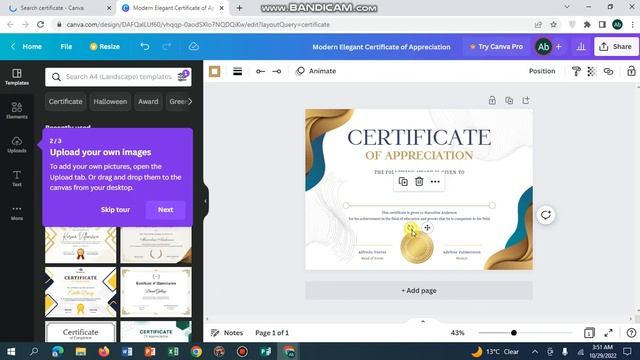Open the Templates sidebar panel
Screen dimensions: 640x360
17,76
